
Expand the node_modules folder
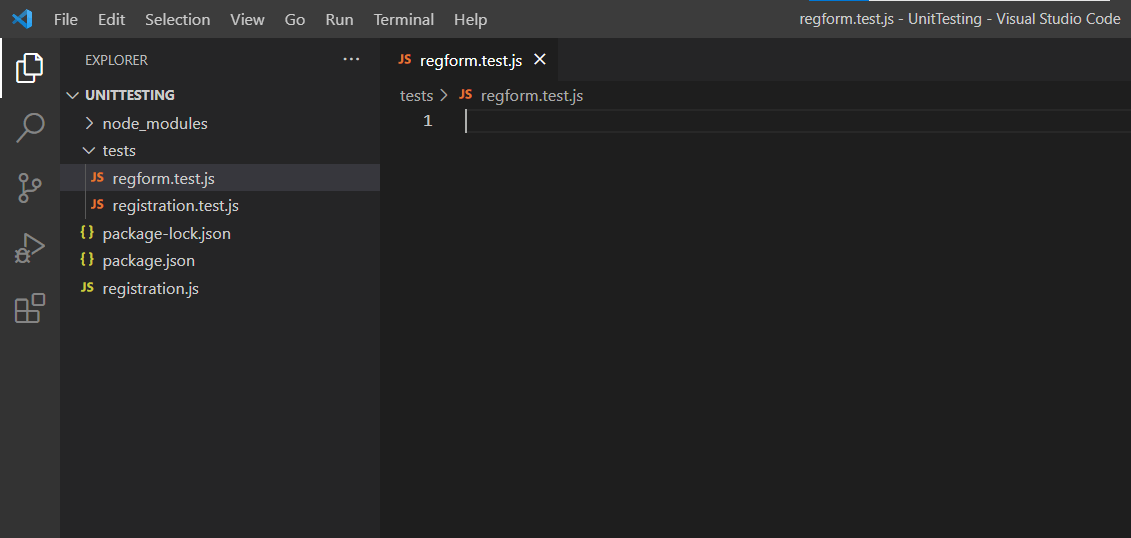[x=220, y=123]
